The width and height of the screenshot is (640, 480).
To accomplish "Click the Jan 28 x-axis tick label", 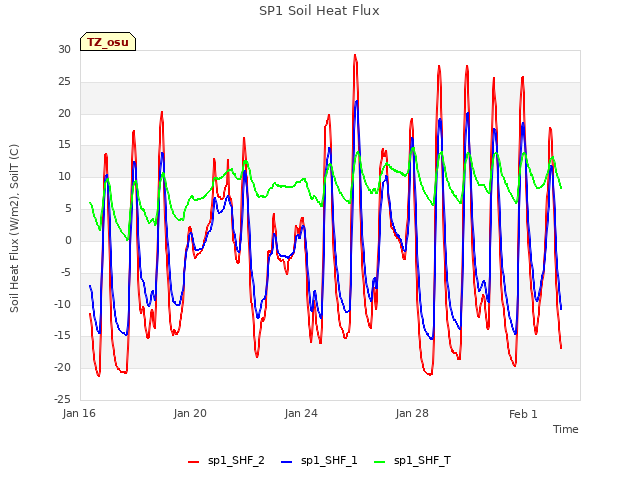I will 412,413.
